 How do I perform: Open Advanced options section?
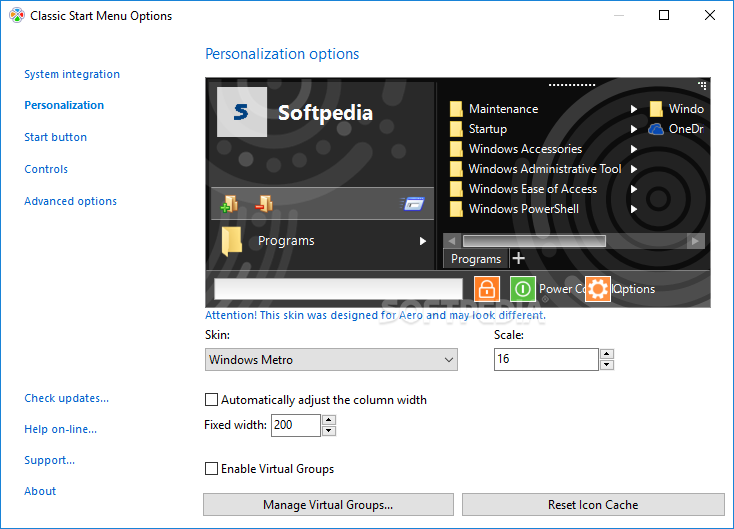tap(71, 201)
